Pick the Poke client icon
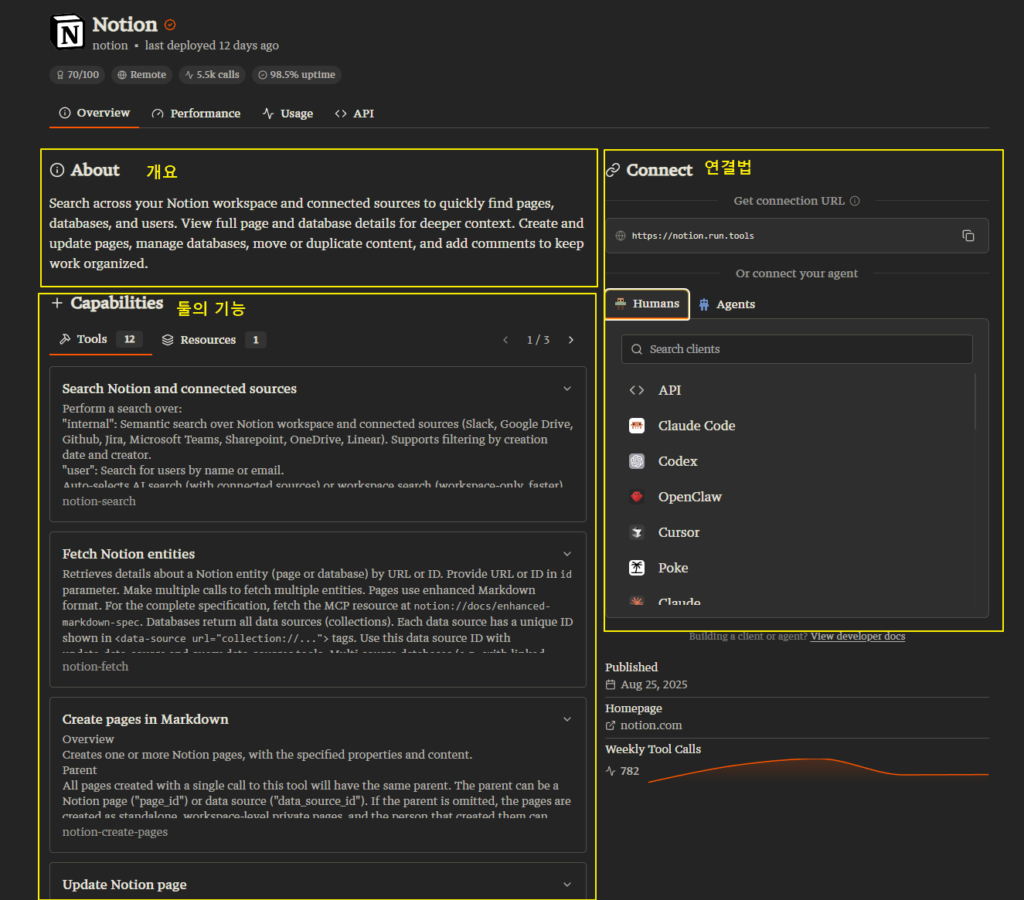Image resolution: width=1024 pixels, height=900 pixels. pyautogui.click(x=637, y=568)
